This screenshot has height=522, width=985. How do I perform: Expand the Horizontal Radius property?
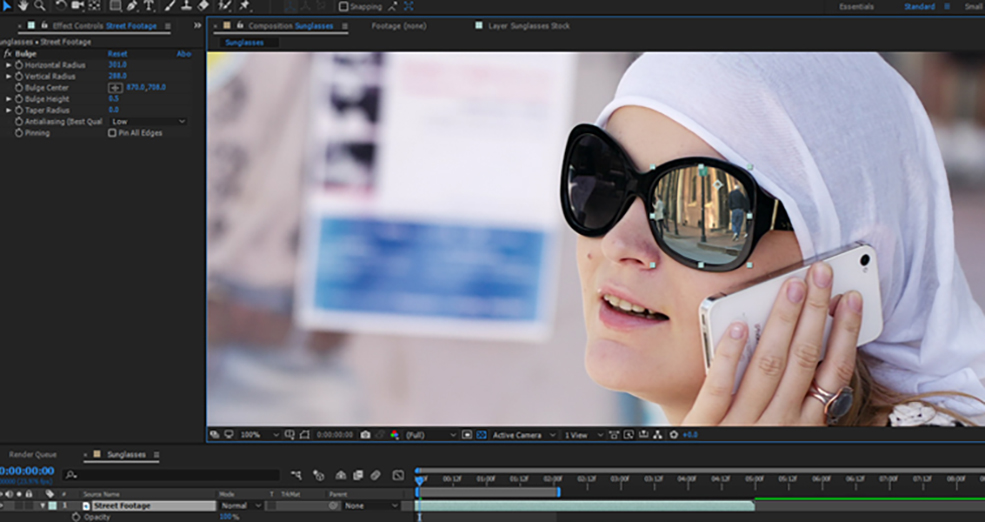[x=9, y=65]
